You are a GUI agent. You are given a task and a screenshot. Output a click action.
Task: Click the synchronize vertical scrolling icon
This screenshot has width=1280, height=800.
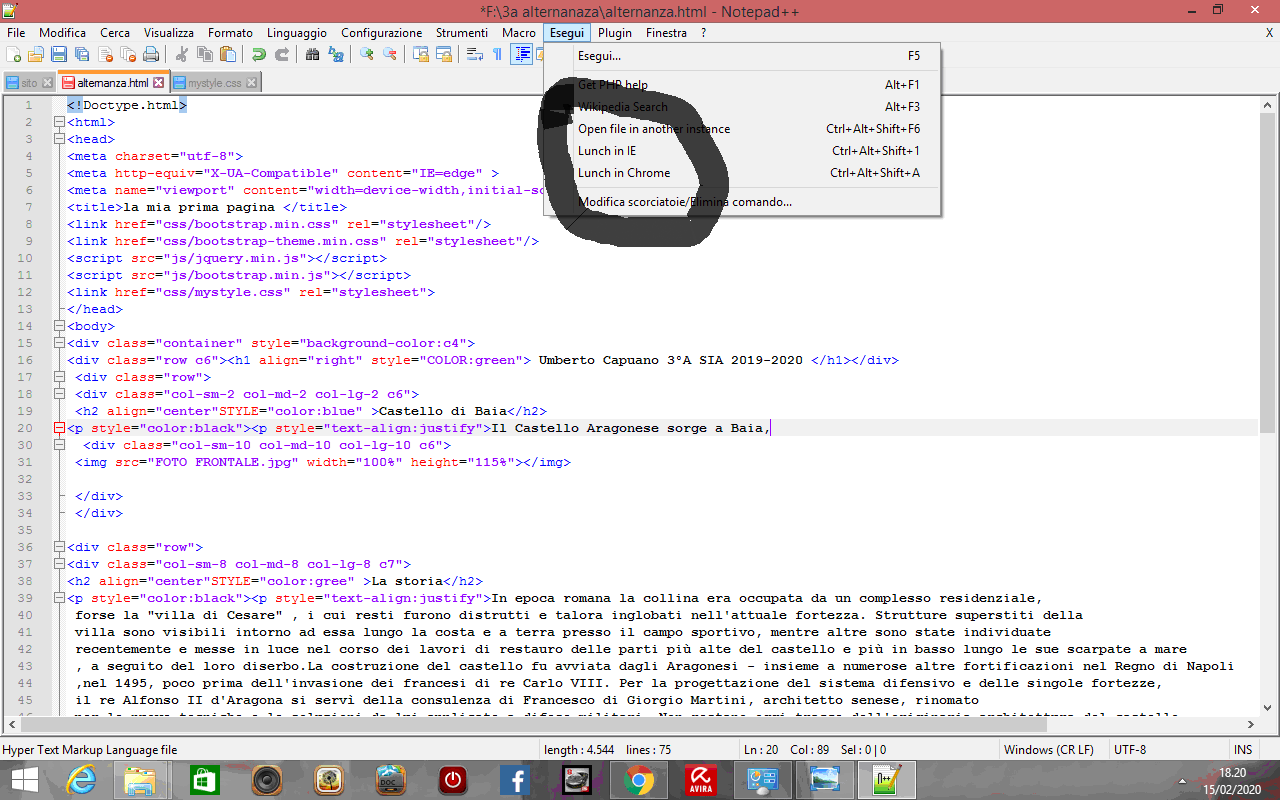click(x=421, y=54)
